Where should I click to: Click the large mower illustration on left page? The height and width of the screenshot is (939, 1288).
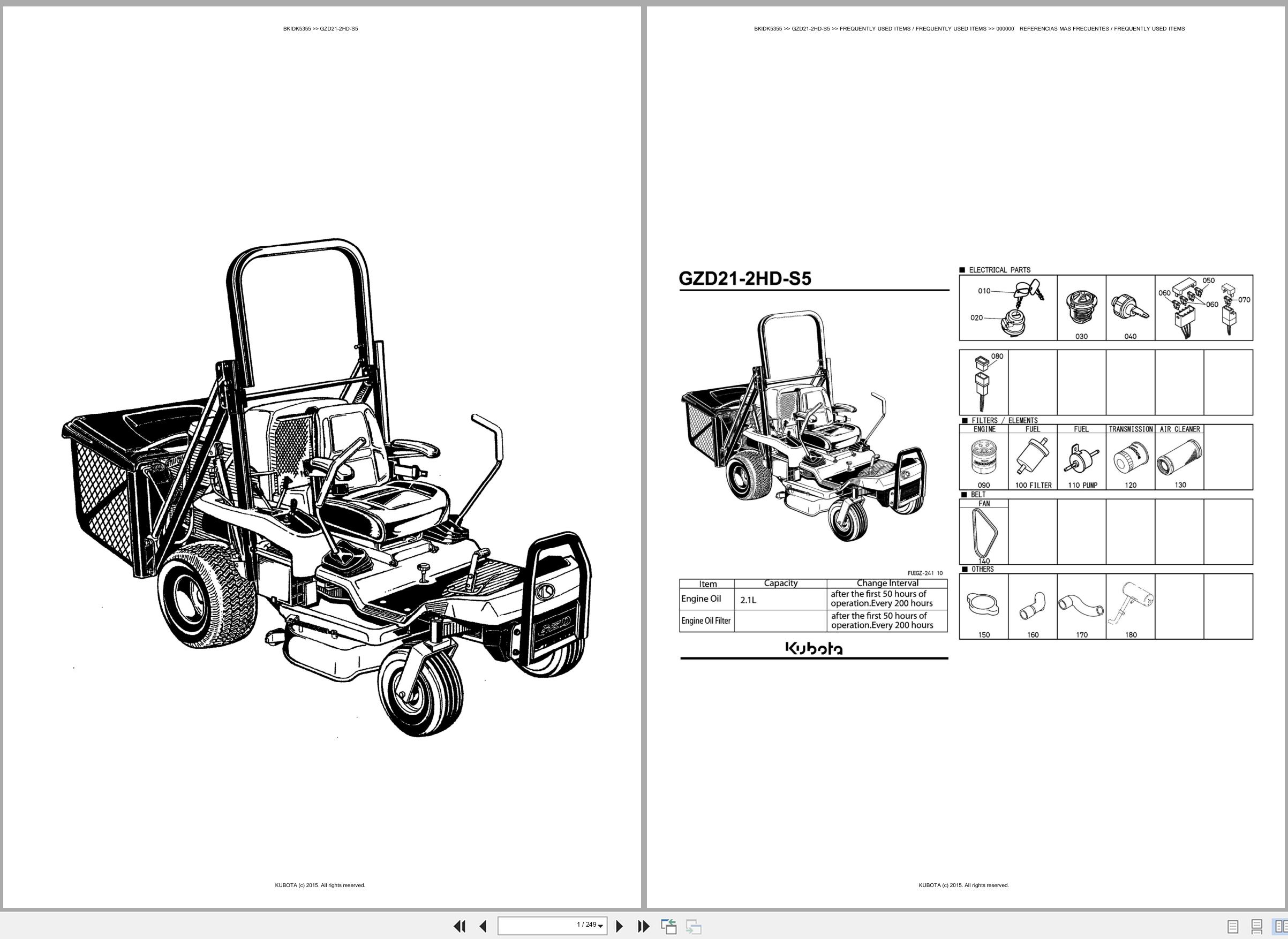(327, 488)
